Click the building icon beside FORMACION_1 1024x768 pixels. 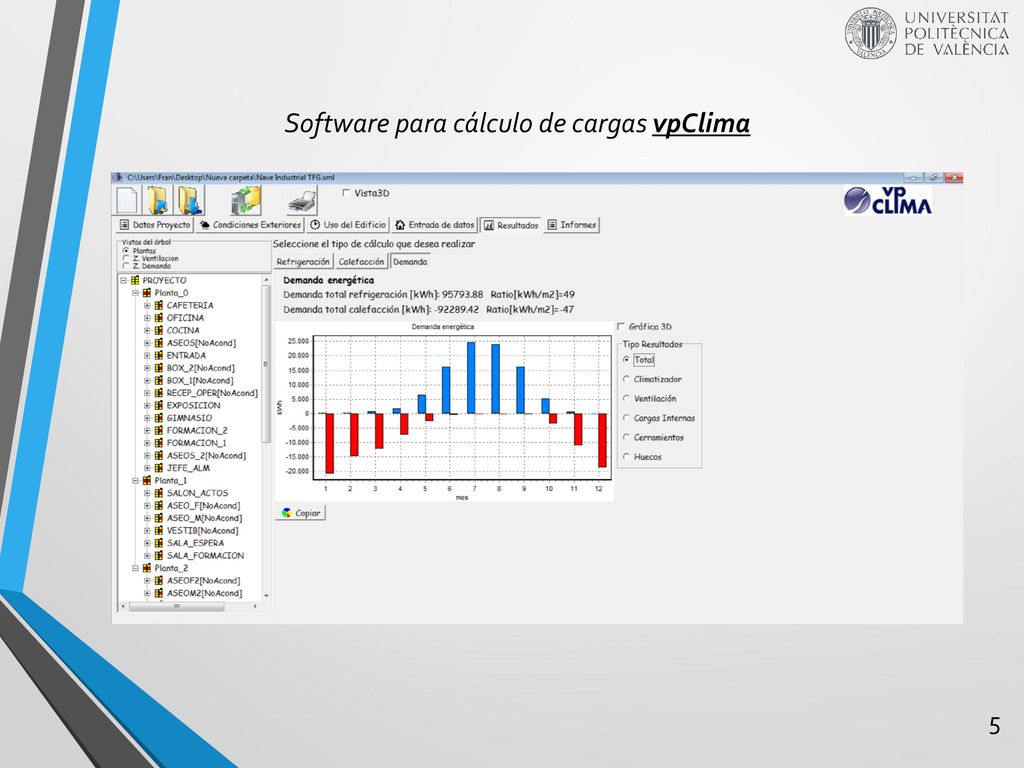click(159, 442)
